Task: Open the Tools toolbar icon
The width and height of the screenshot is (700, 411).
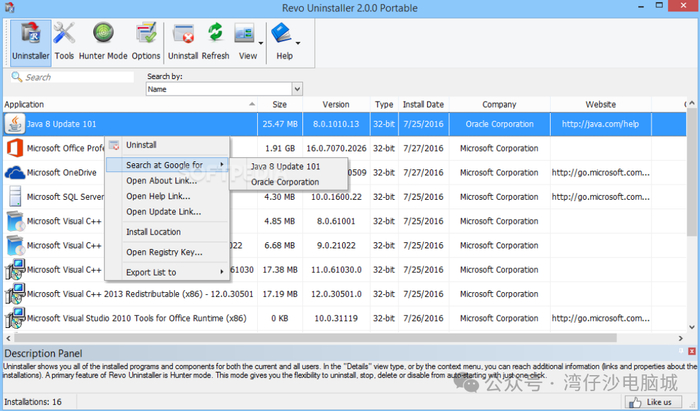Action: [x=64, y=42]
